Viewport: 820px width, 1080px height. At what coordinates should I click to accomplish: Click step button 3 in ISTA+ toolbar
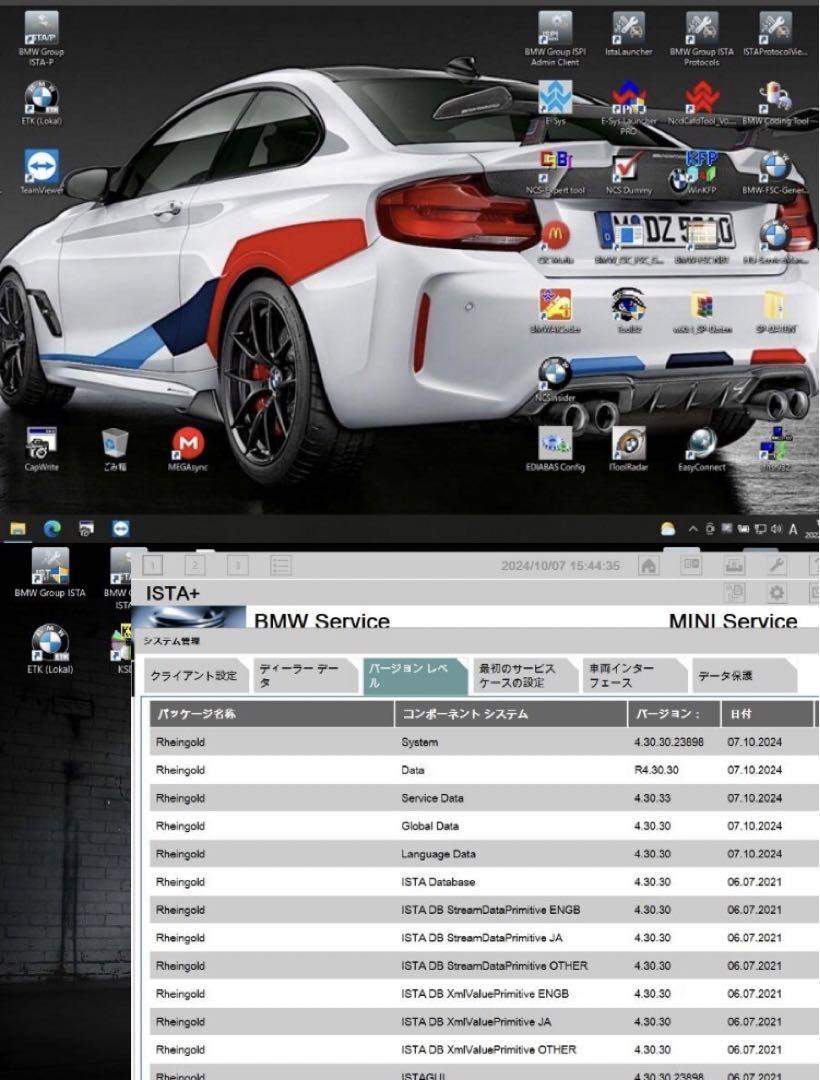[x=238, y=565]
